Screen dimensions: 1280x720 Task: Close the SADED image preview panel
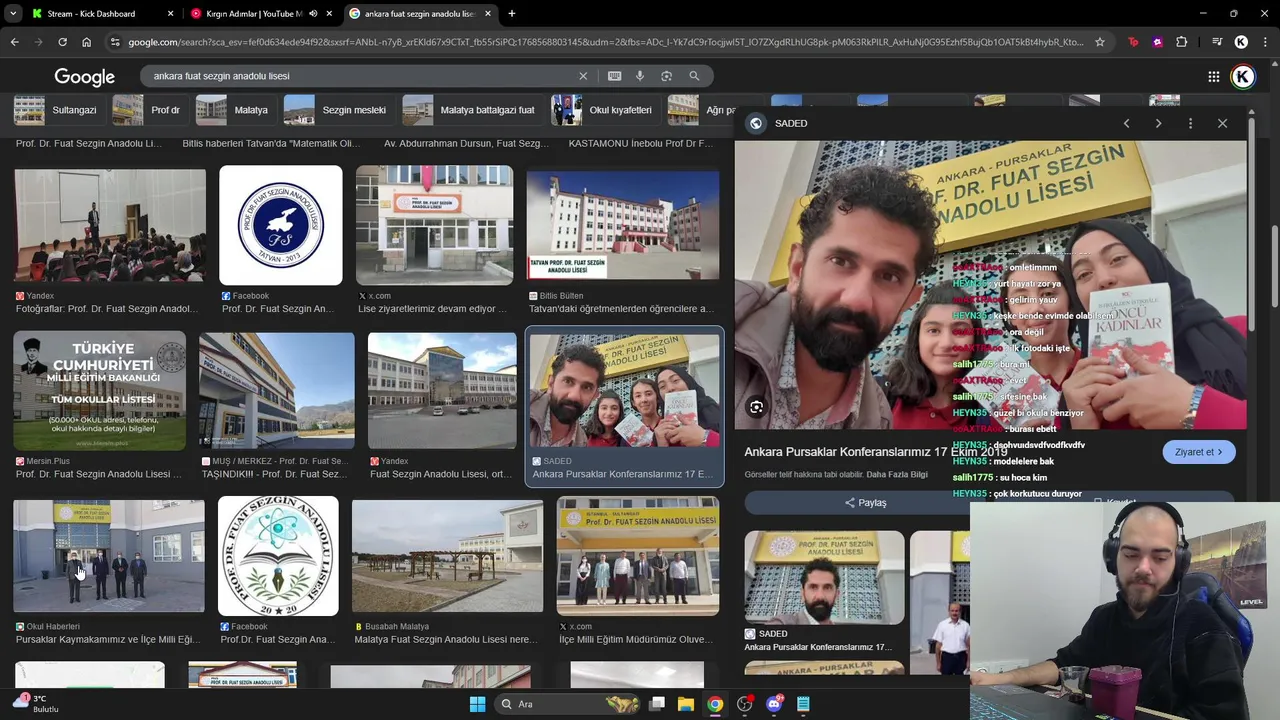[x=1222, y=123]
